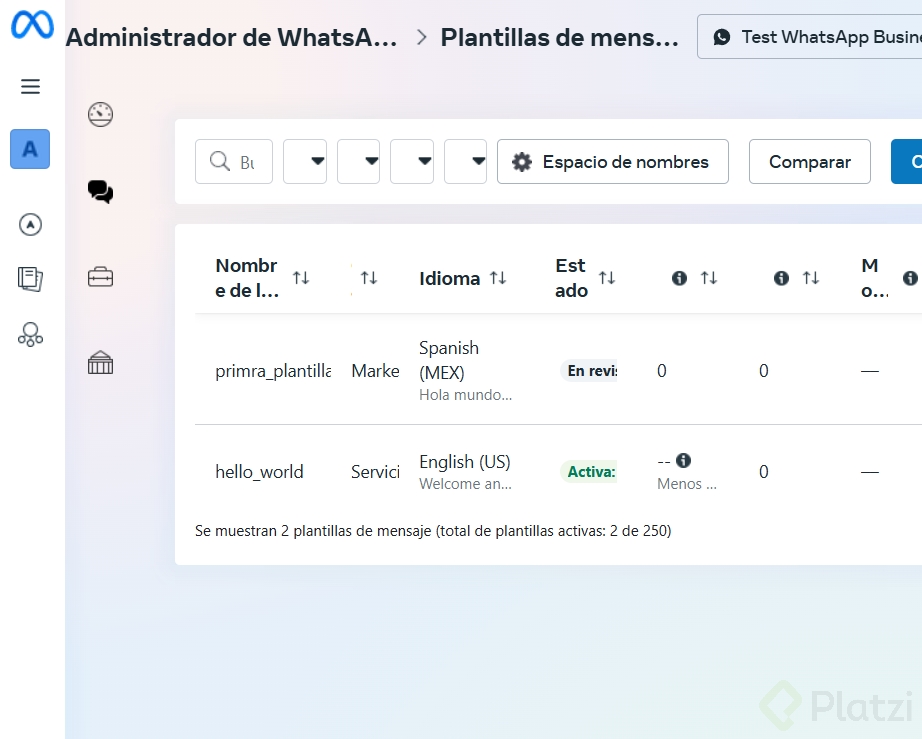Viewport: 922px width, 739px height.
Task: Click in the template search field
Action: click(x=234, y=162)
